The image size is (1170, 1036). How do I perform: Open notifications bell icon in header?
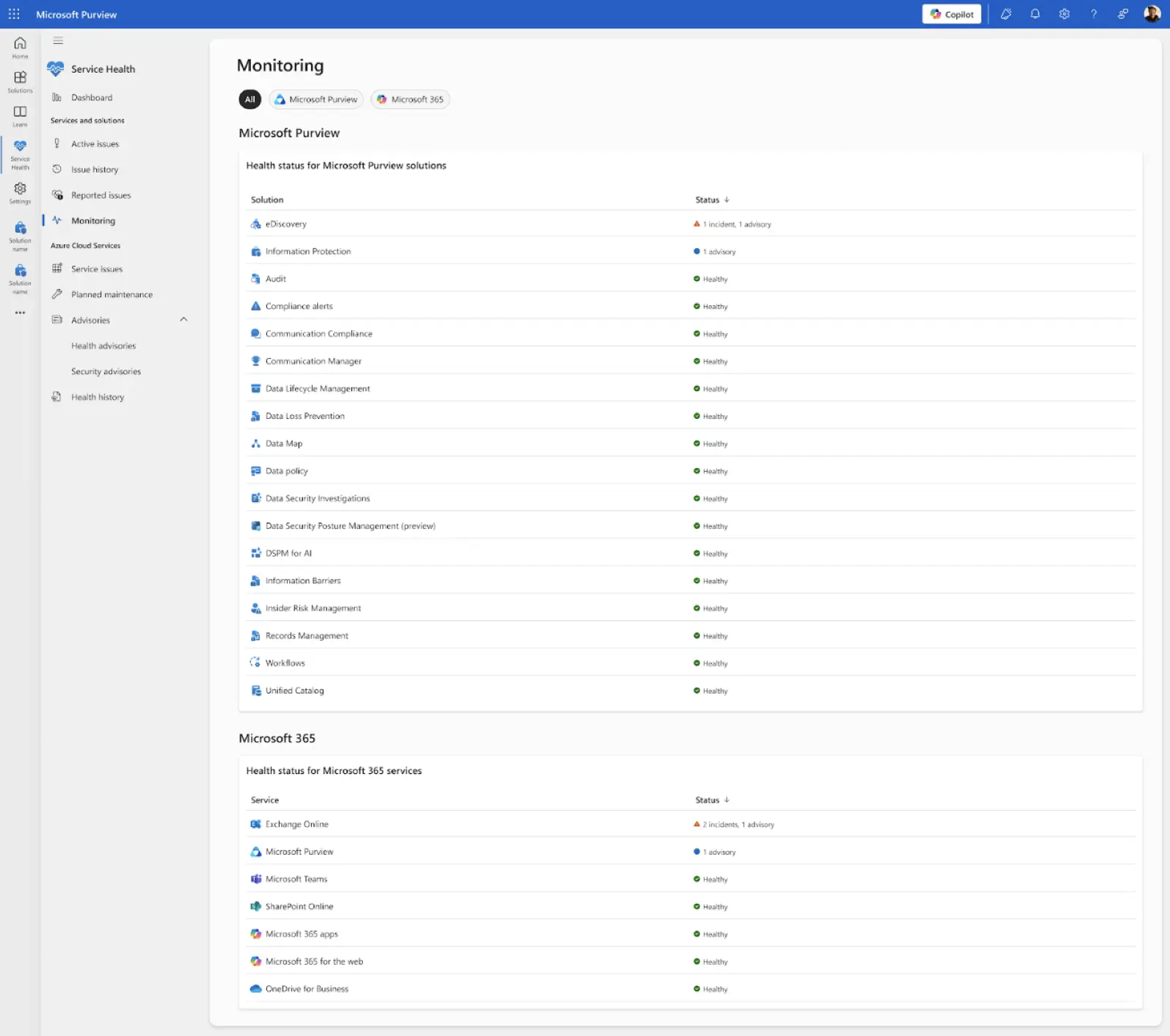pyautogui.click(x=1035, y=14)
